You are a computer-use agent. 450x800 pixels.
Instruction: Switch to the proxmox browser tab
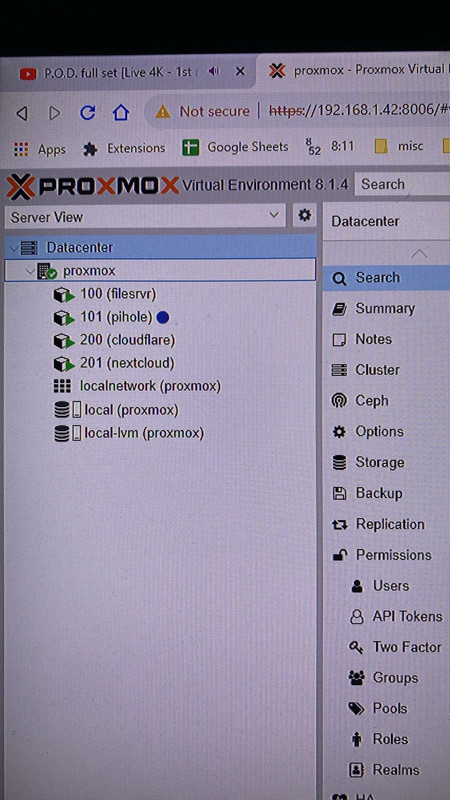click(353, 71)
